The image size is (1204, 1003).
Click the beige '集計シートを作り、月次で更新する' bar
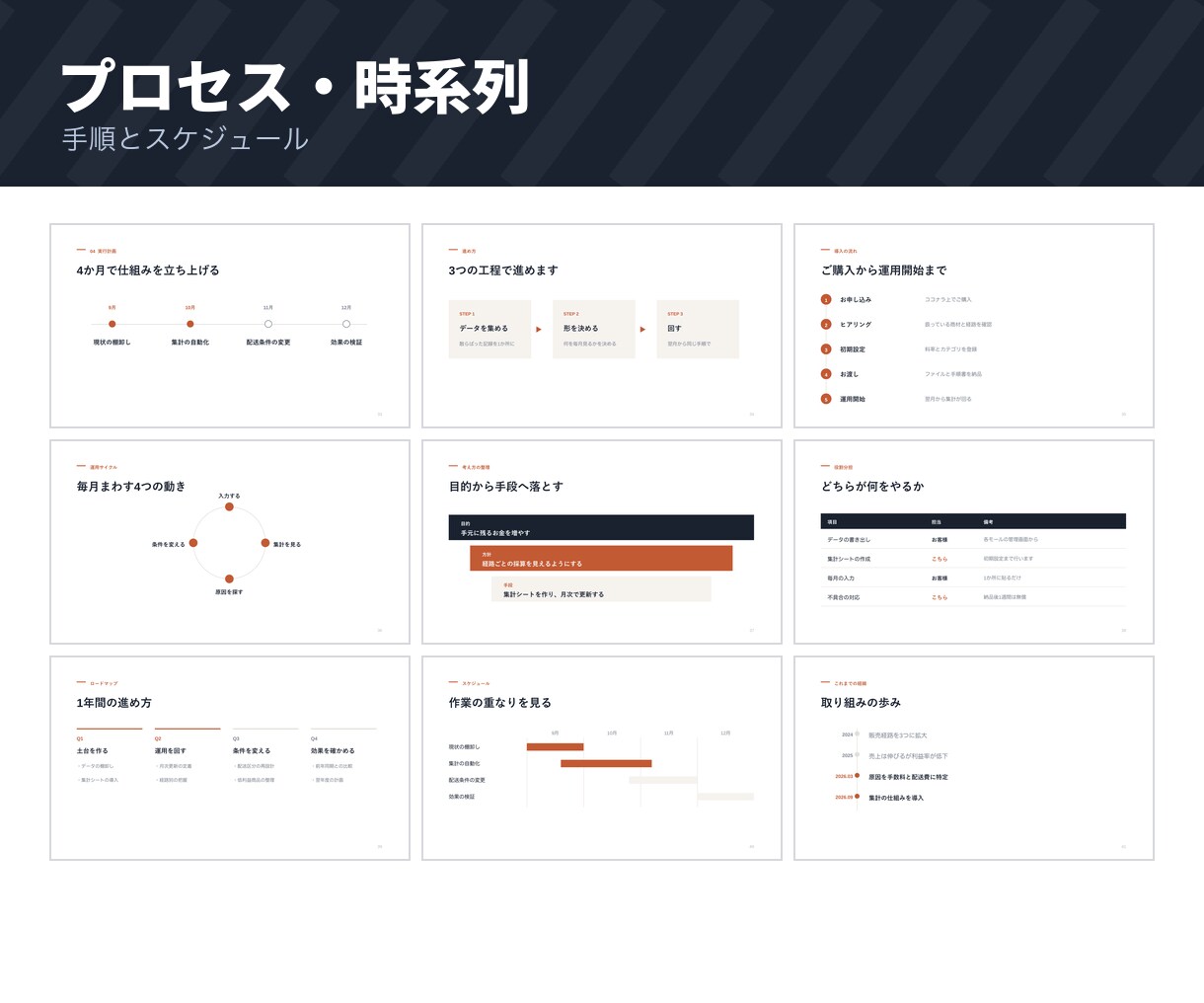point(601,589)
